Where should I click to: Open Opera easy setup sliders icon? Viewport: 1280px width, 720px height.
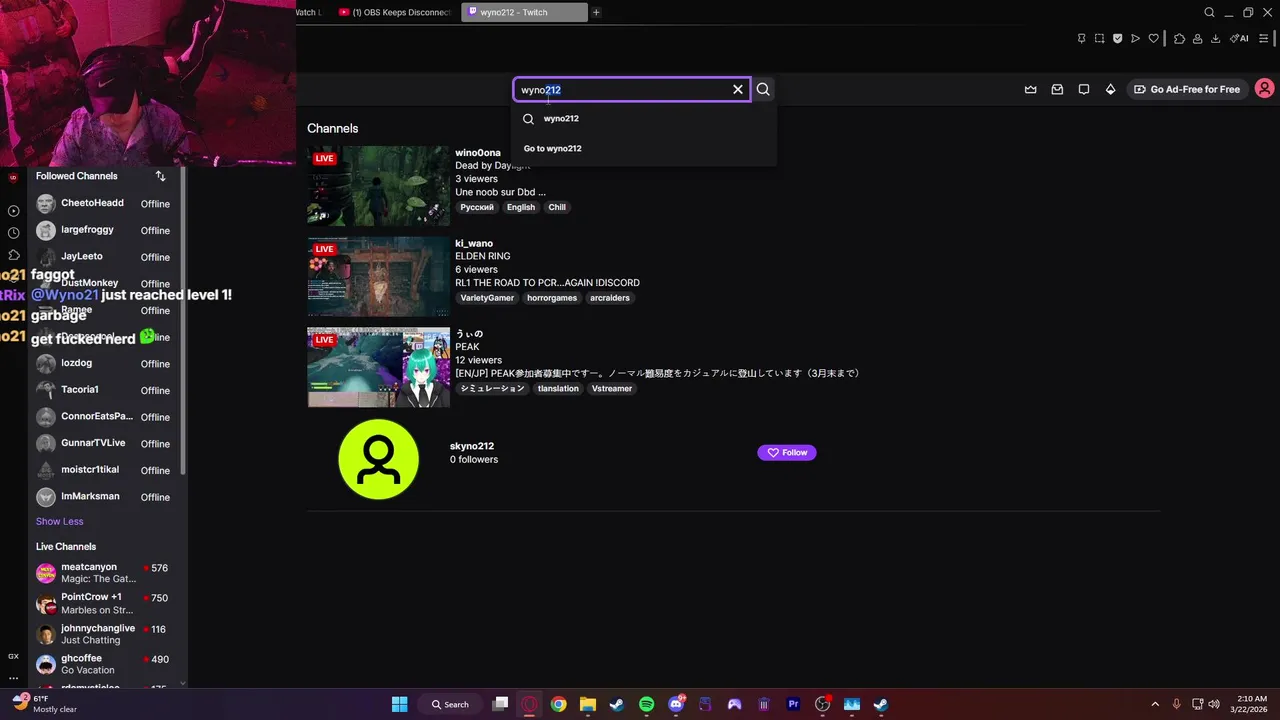coord(1264,39)
